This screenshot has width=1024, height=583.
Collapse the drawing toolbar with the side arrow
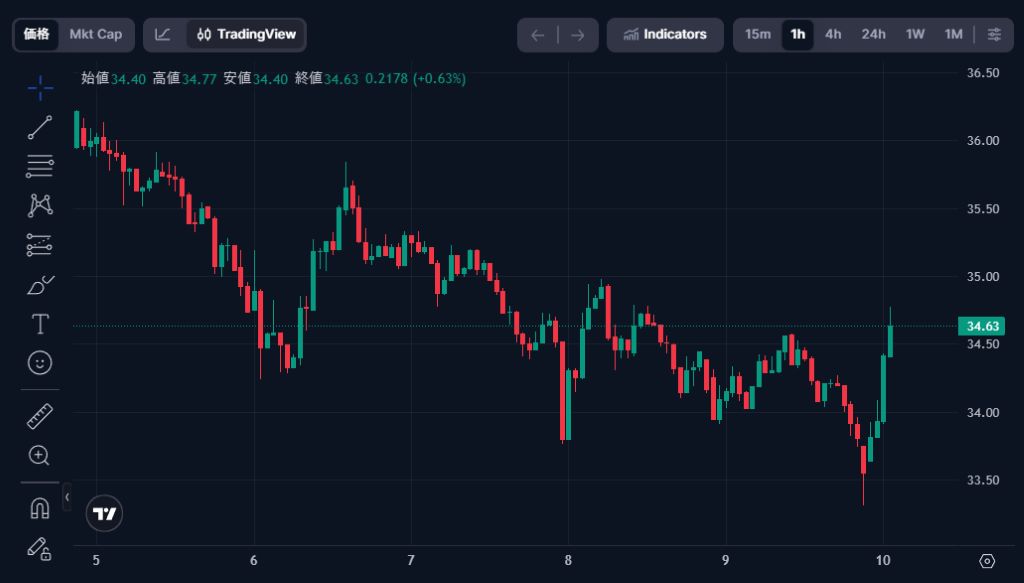point(67,496)
